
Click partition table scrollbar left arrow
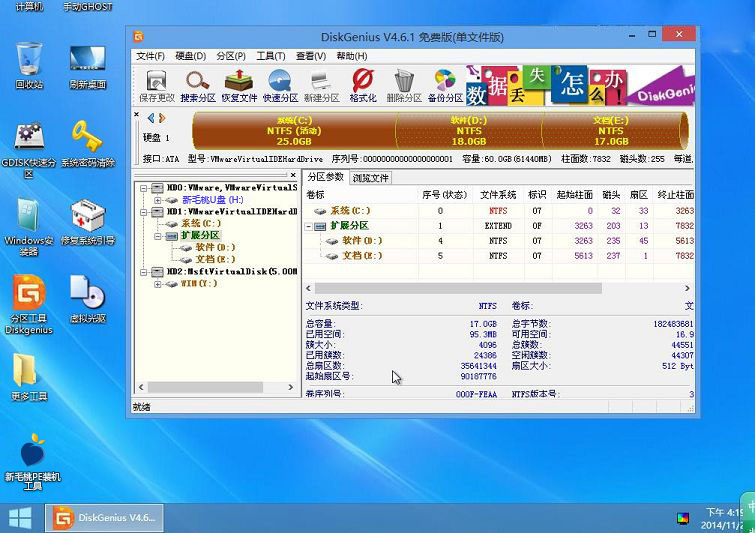[309, 288]
